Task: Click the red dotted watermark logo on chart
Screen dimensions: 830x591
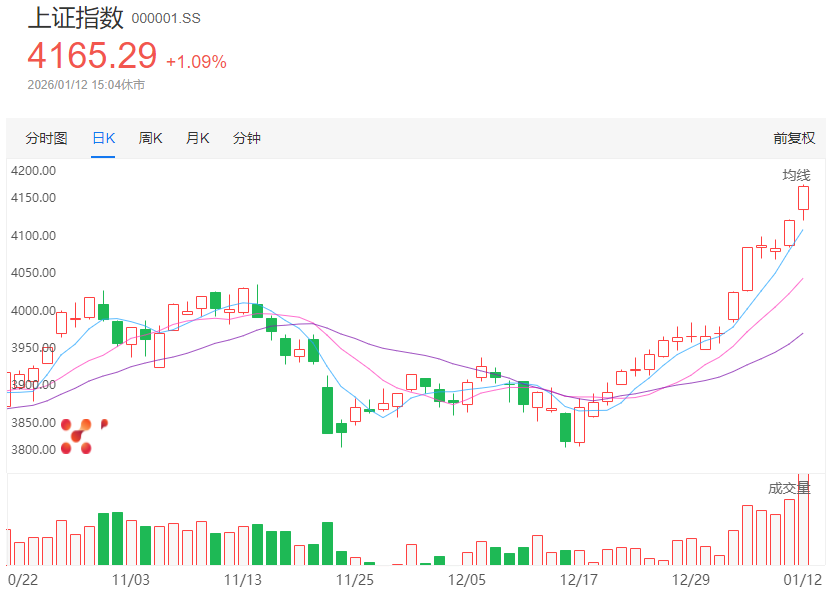Action: 79,436
